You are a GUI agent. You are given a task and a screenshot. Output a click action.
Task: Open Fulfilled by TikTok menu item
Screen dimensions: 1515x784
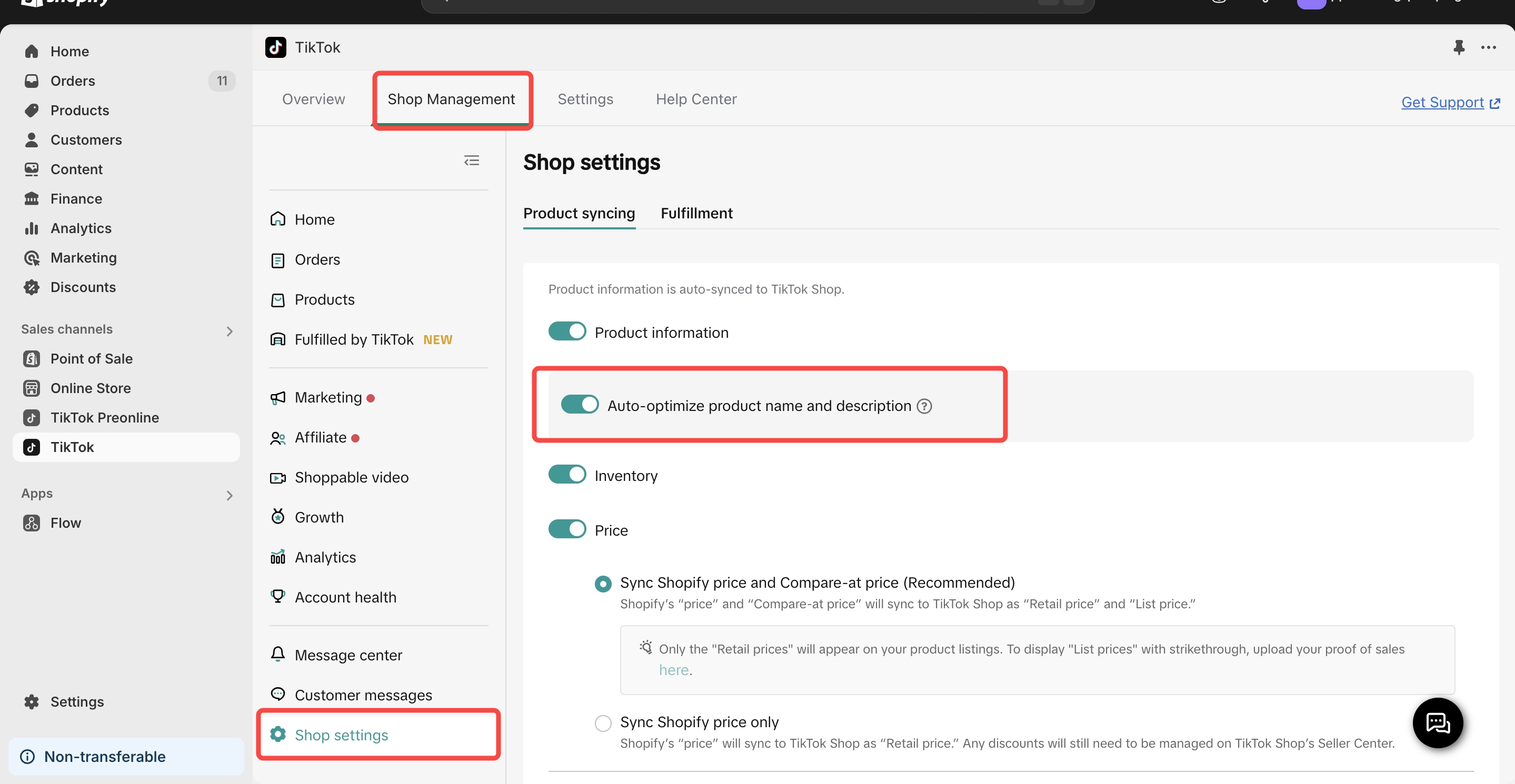coord(353,340)
